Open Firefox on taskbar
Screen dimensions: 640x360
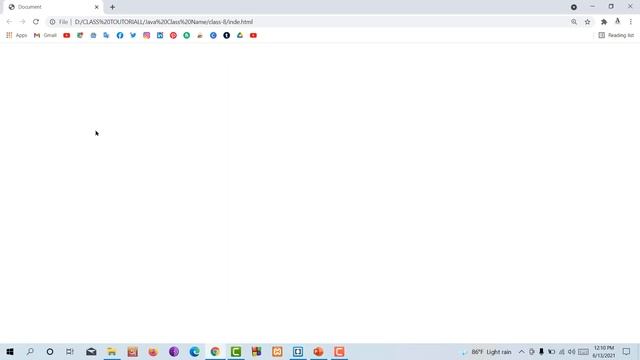153,351
